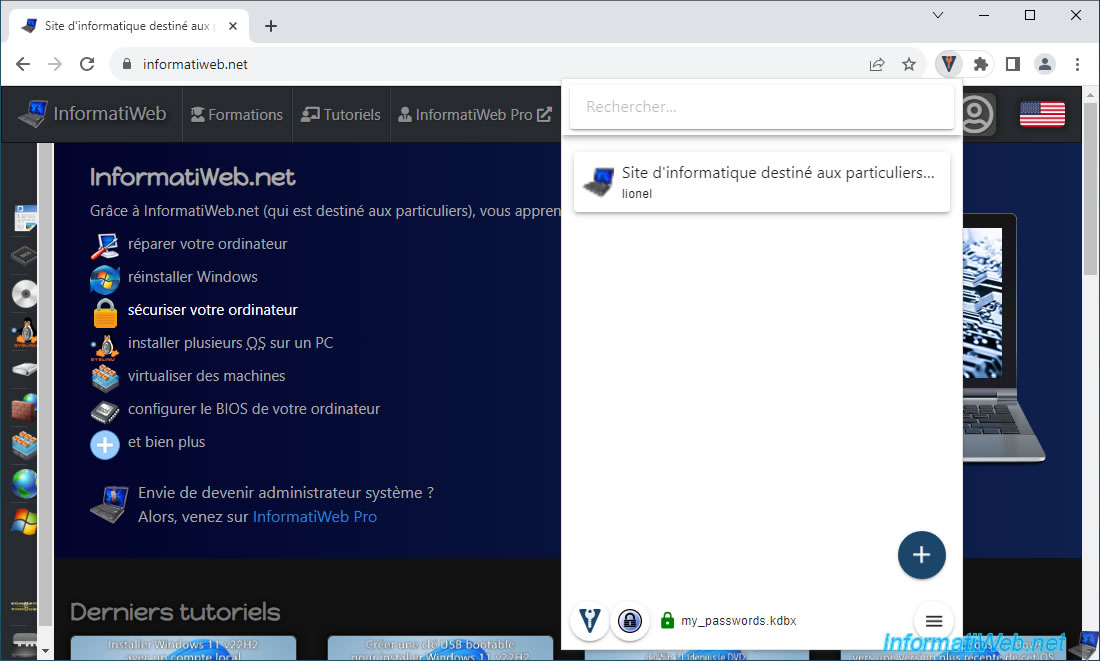This screenshot has width=1100, height=661.
Task: Select the lionel password entry
Action: point(761,182)
